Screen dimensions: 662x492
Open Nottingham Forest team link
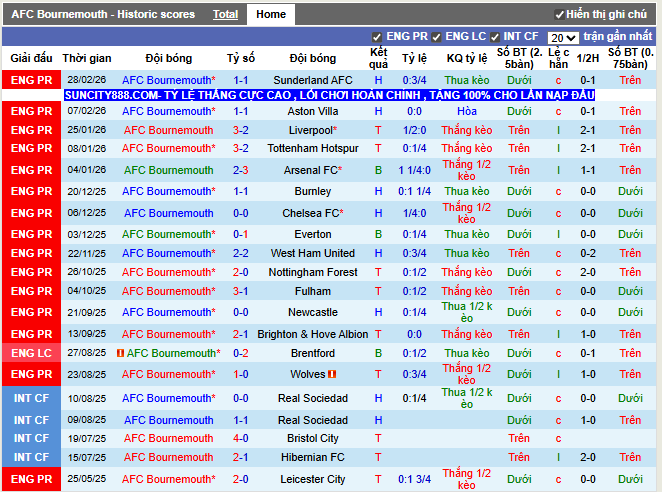click(x=313, y=272)
